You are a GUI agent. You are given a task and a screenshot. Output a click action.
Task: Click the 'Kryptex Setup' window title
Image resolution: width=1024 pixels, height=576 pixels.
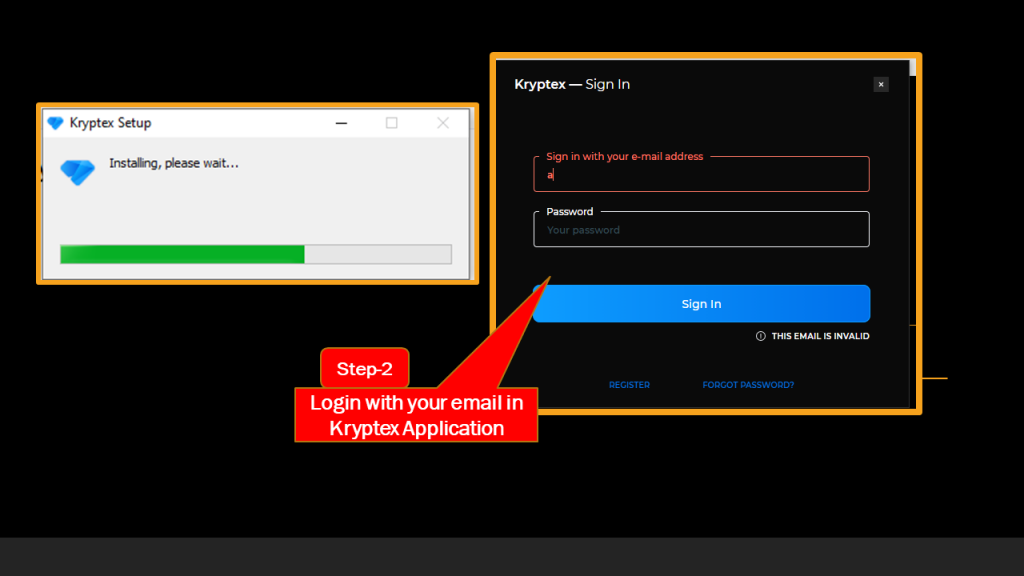[x=110, y=123]
